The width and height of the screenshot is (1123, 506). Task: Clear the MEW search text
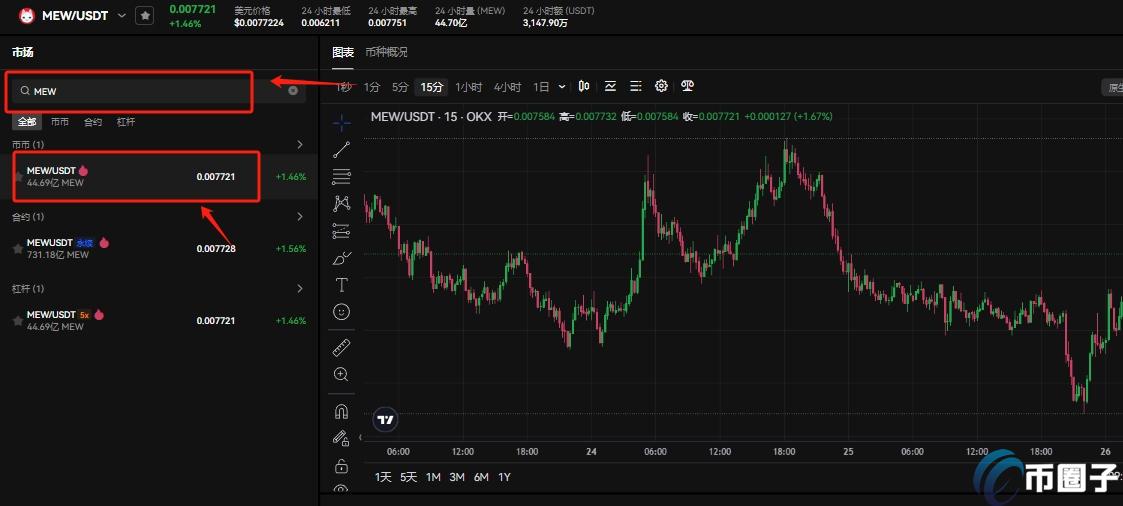coord(293,91)
